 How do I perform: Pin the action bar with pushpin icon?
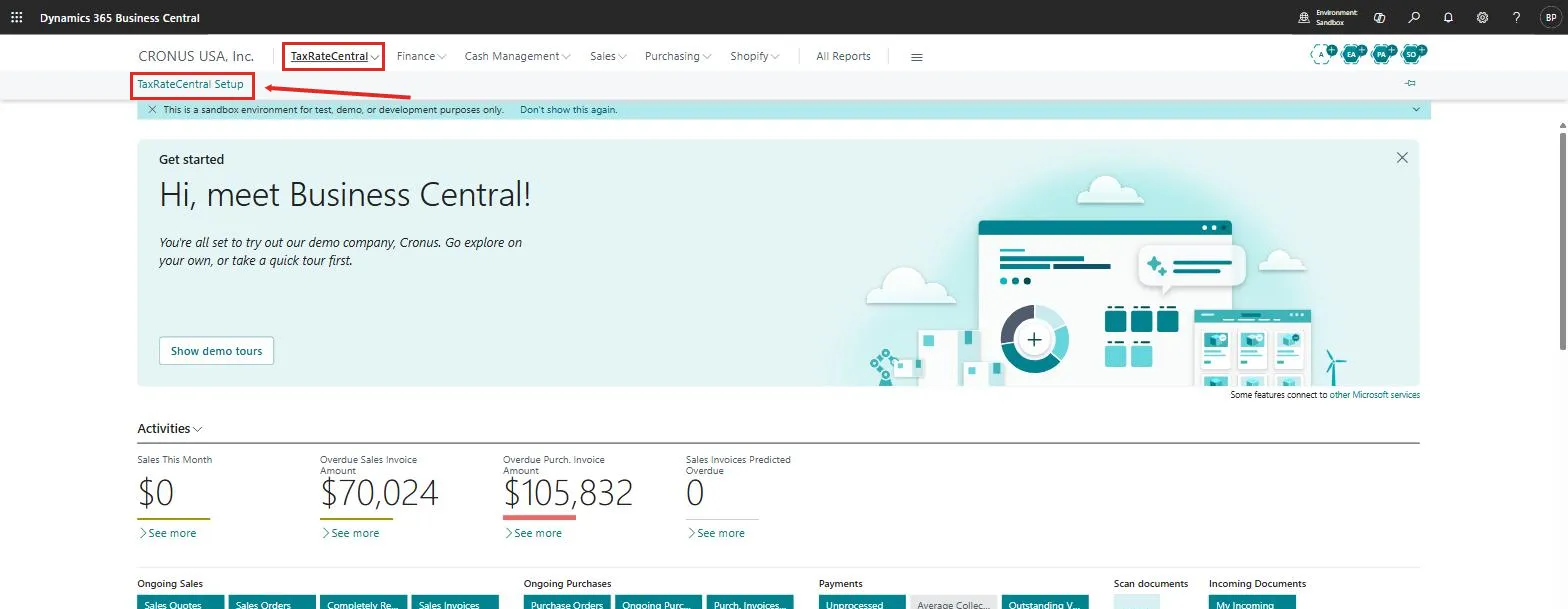pyautogui.click(x=1410, y=84)
